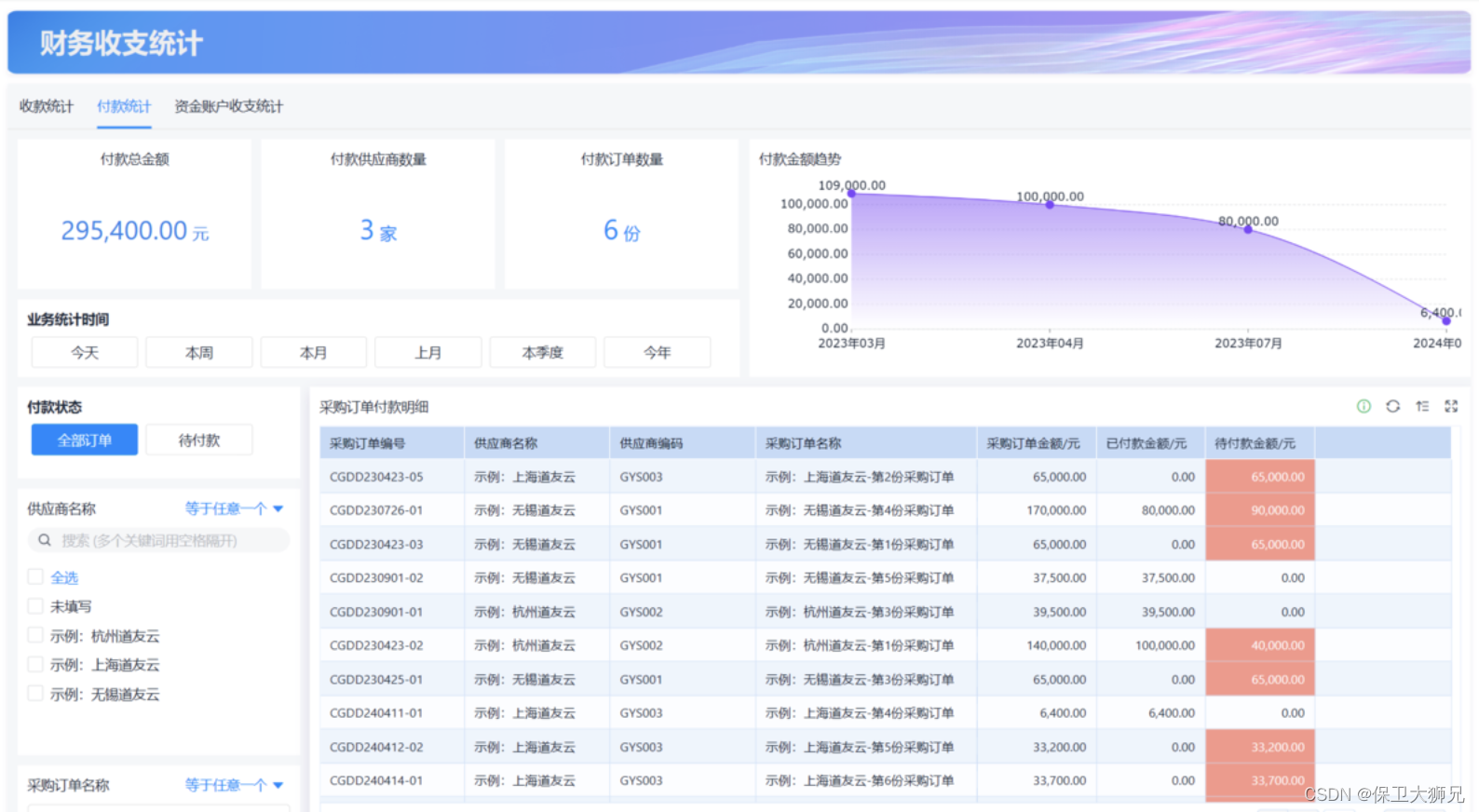
Task: Open sort icon in table toolbar
Action: tap(1422, 406)
